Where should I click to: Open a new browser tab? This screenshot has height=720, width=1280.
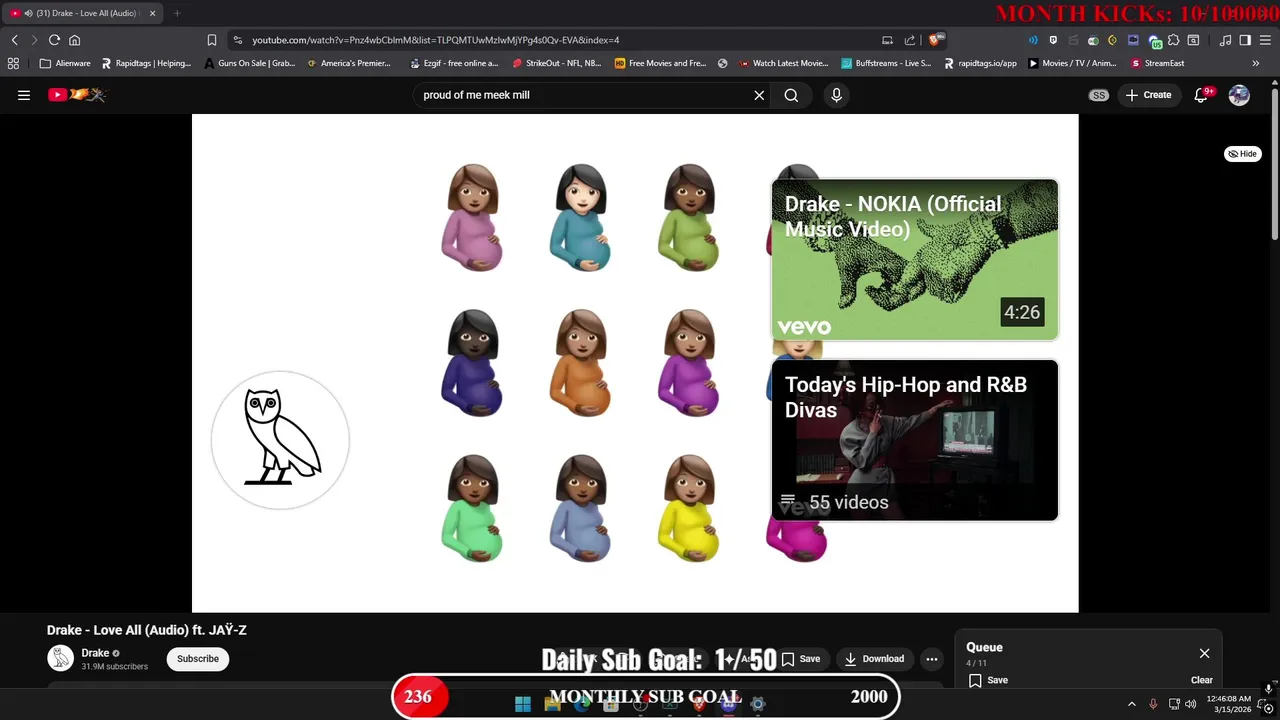click(177, 13)
